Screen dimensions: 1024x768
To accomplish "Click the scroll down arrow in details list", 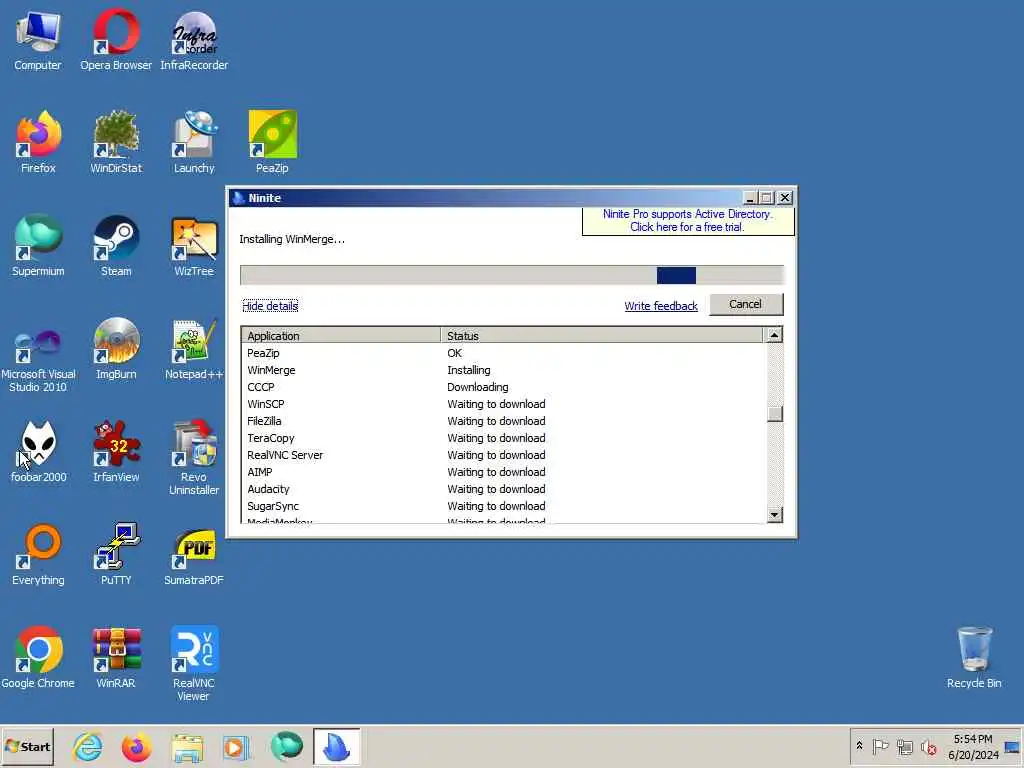I will click(x=775, y=515).
